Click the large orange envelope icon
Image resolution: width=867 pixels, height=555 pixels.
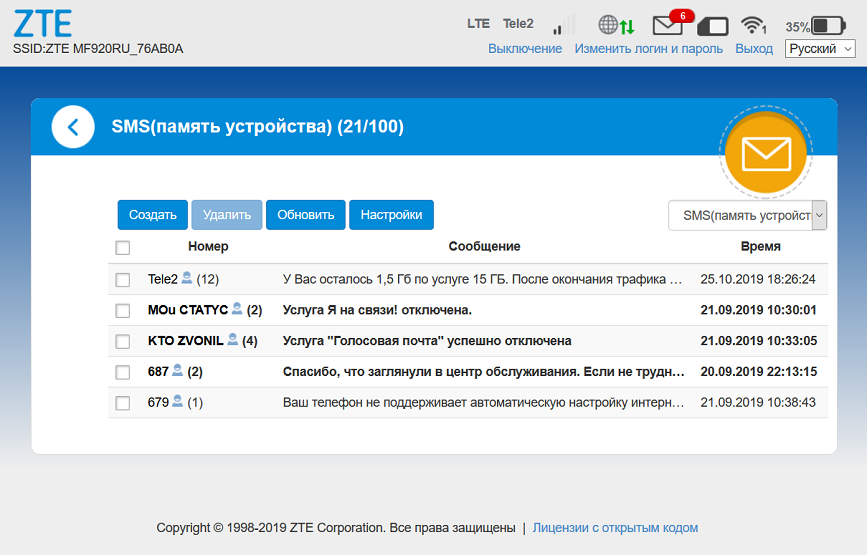[x=766, y=153]
